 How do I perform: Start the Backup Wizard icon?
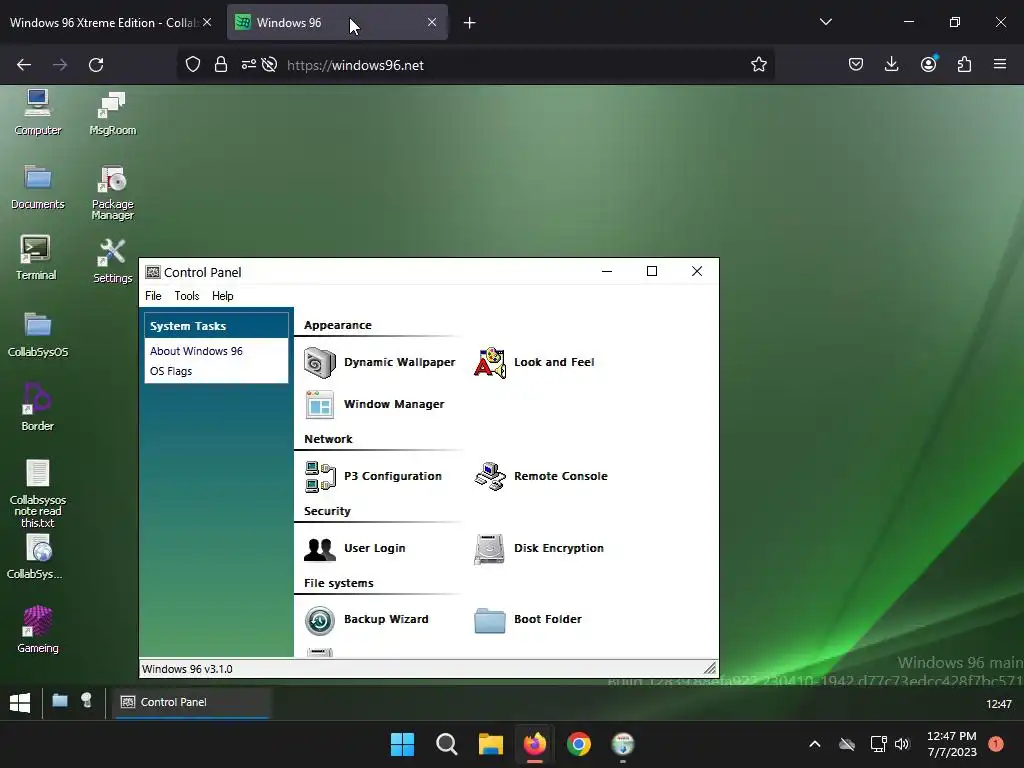320,620
